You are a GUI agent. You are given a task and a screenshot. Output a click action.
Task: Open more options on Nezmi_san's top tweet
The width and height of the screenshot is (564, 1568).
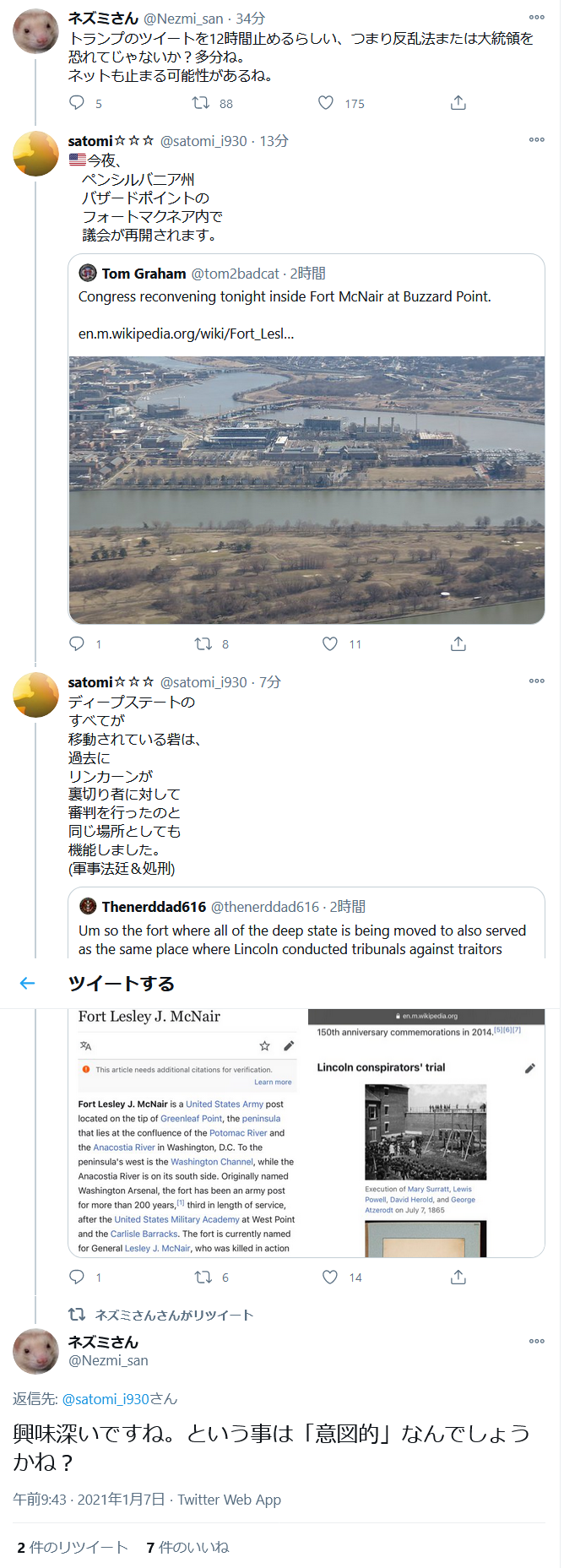coord(537,18)
